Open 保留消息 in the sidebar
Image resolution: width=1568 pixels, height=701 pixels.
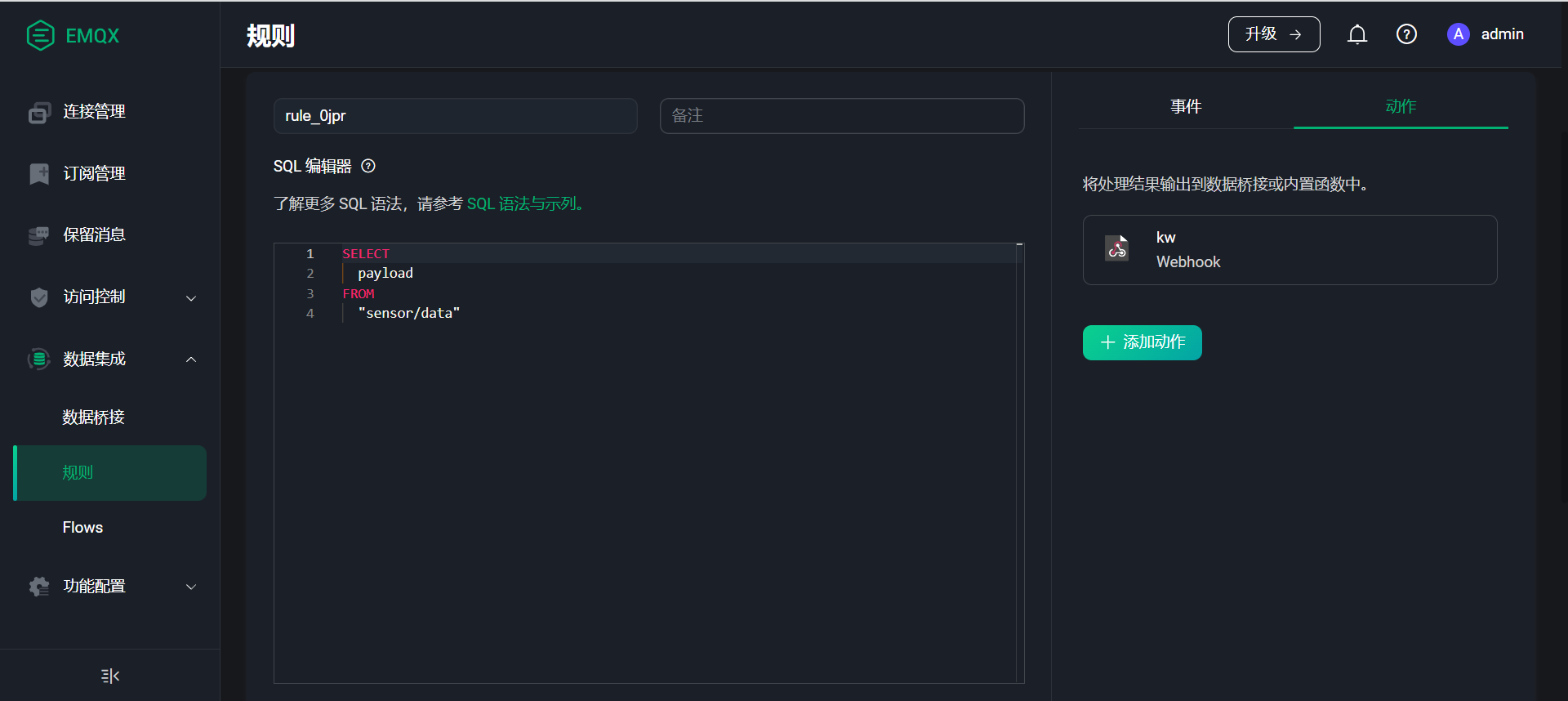(94, 235)
